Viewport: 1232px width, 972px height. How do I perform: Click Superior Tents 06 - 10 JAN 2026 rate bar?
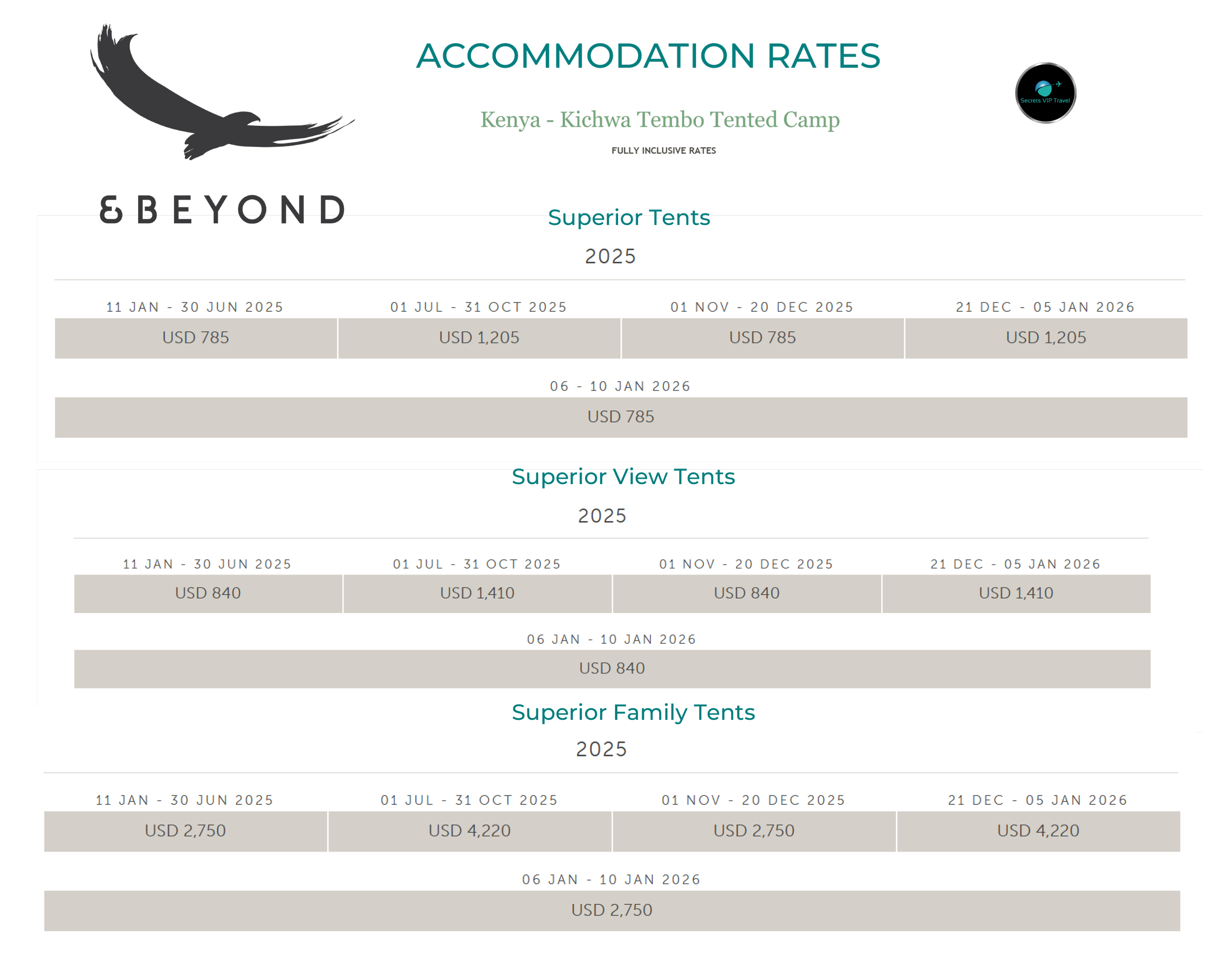(621, 417)
